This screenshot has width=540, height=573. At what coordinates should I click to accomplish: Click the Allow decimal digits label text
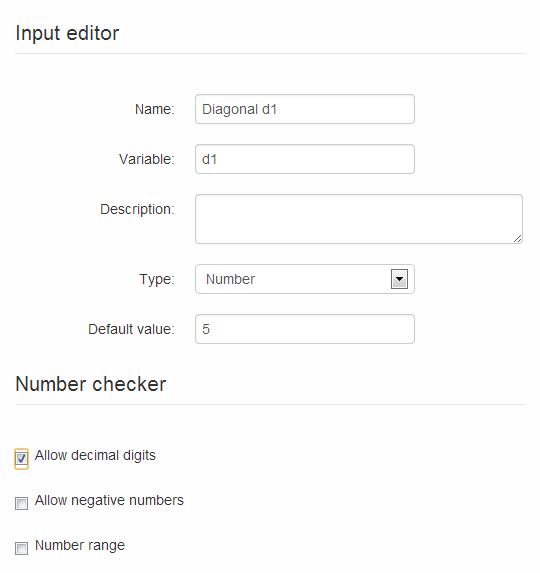pyautogui.click(x=95, y=455)
